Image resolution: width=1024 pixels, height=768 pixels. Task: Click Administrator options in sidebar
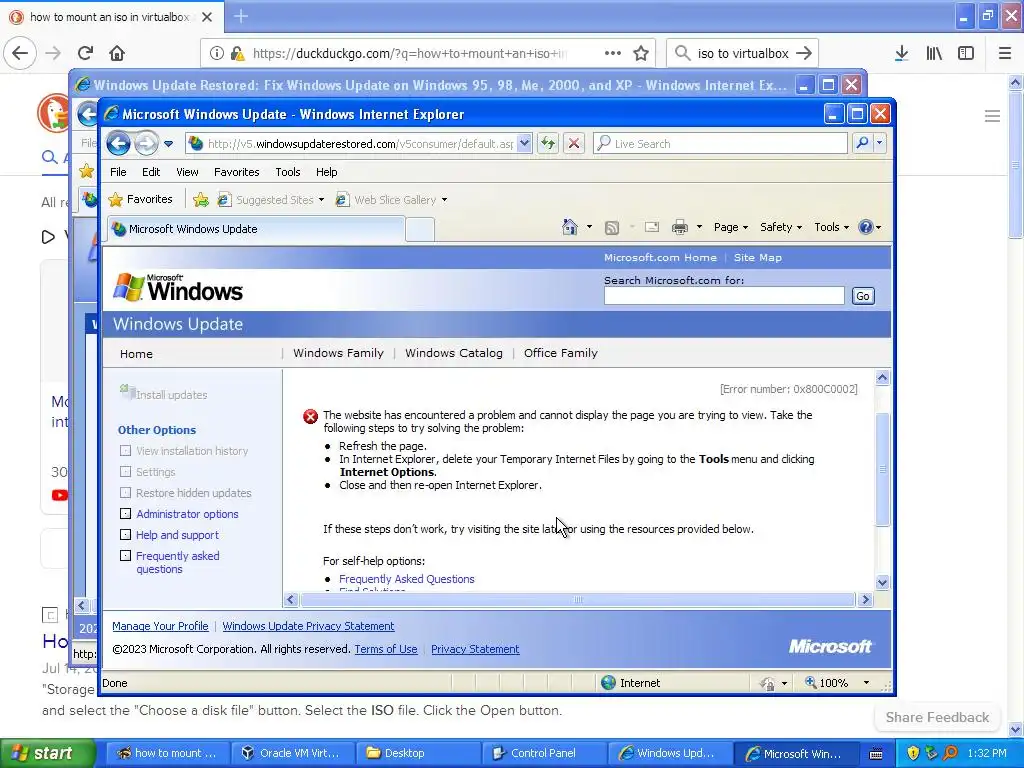pos(187,514)
